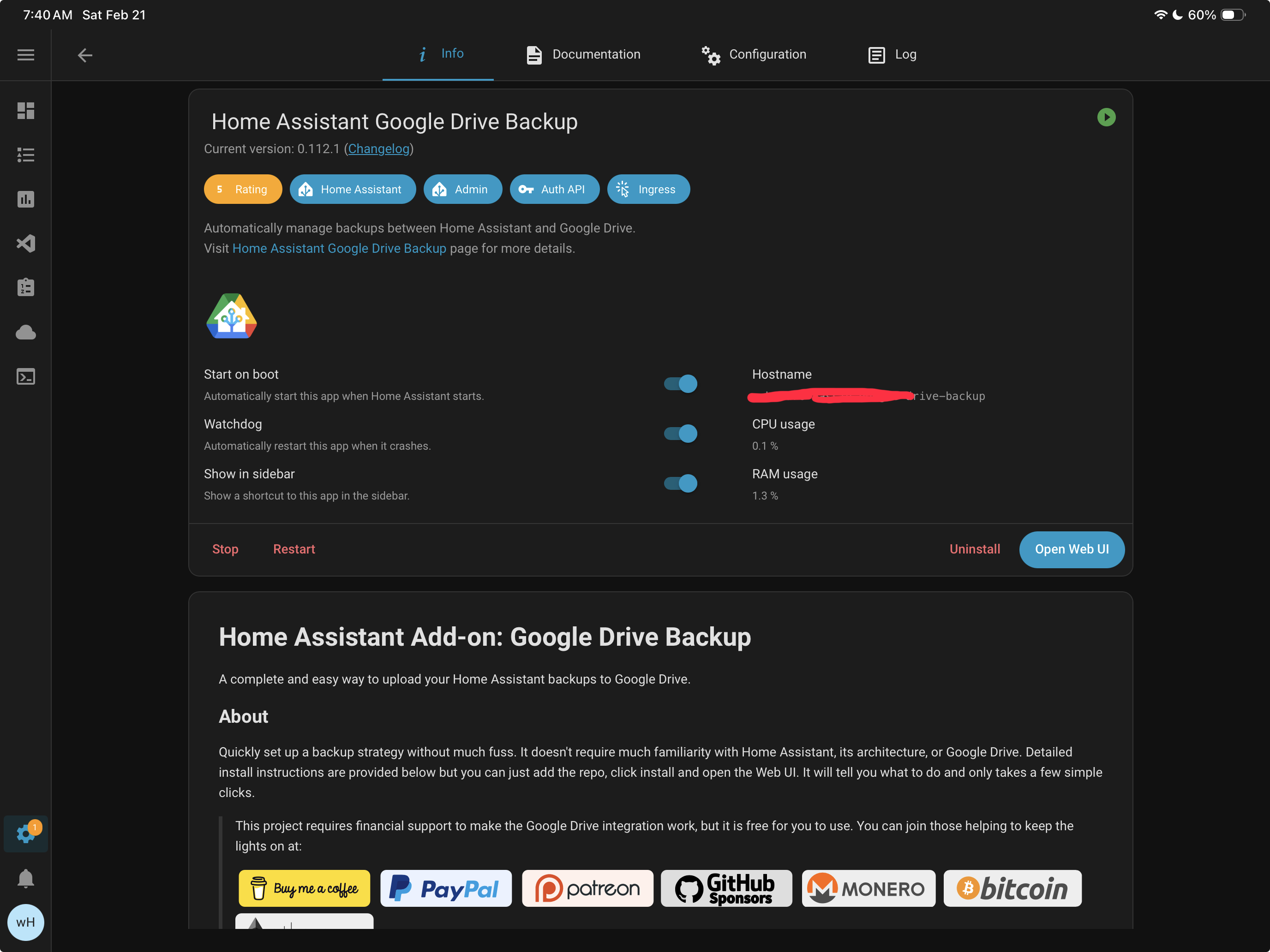Click the wH user profile avatar

[x=25, y=922]
